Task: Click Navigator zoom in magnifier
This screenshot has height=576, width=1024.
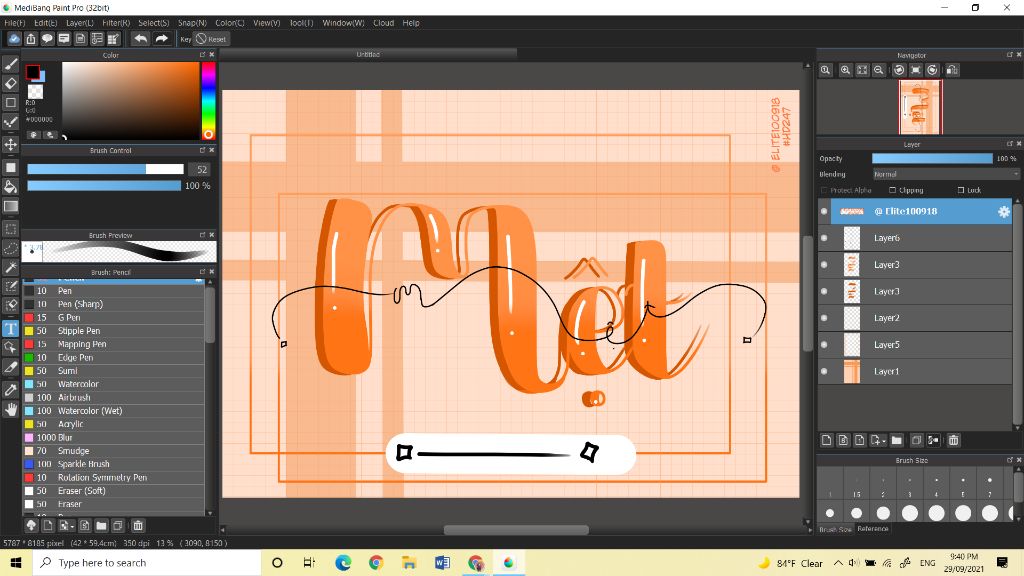Action: tap(845, 70)
